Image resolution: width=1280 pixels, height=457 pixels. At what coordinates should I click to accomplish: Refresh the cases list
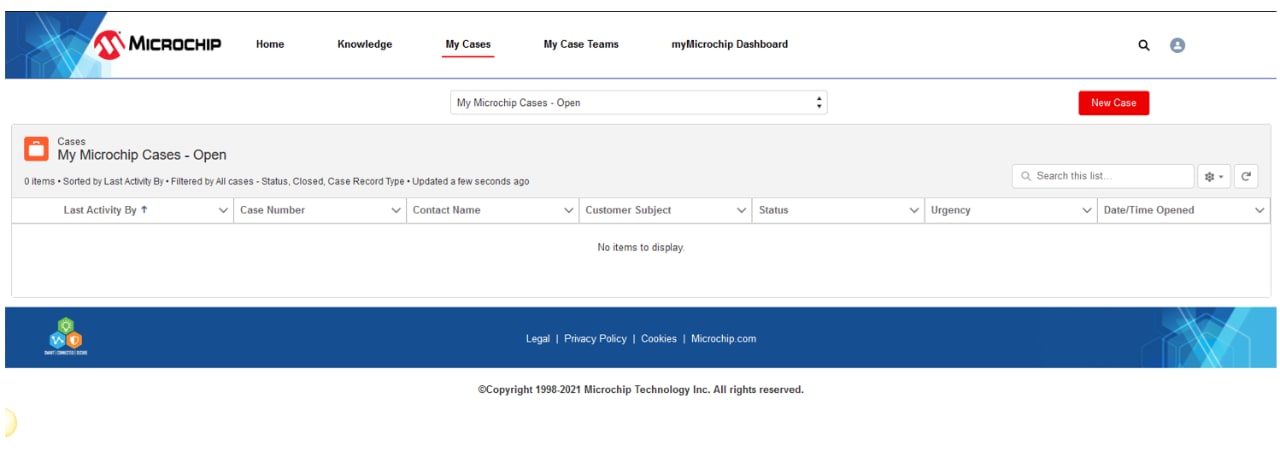pyautogui.click(x=1246, y=177)
